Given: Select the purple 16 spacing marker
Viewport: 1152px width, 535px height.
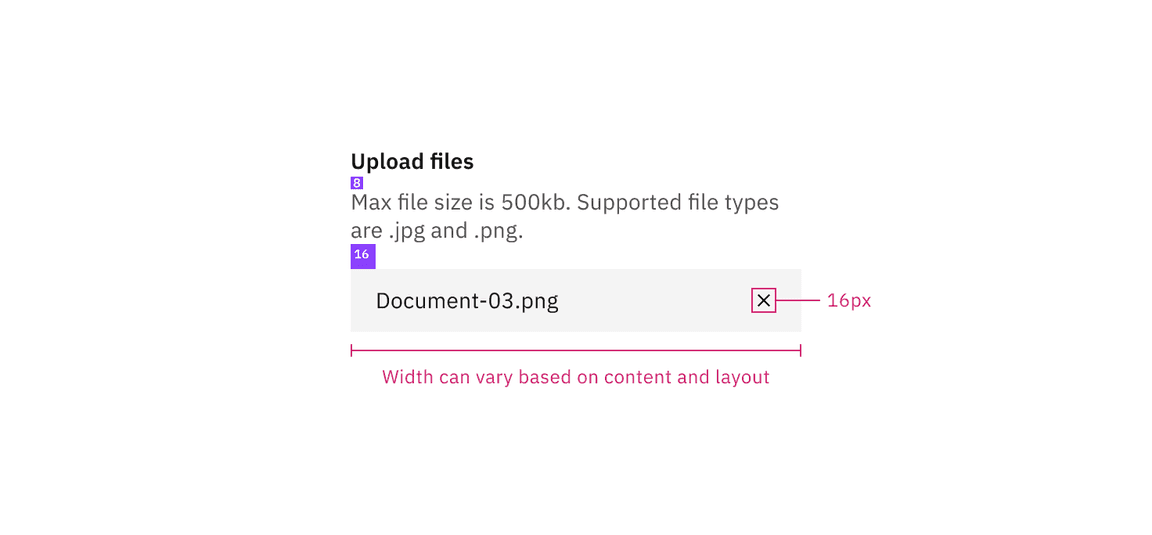Looking at the screenshot, I should (362, 256).
